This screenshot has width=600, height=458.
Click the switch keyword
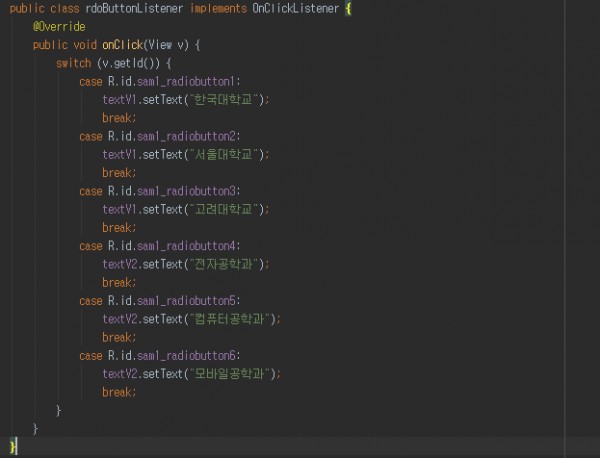(73, 63)
